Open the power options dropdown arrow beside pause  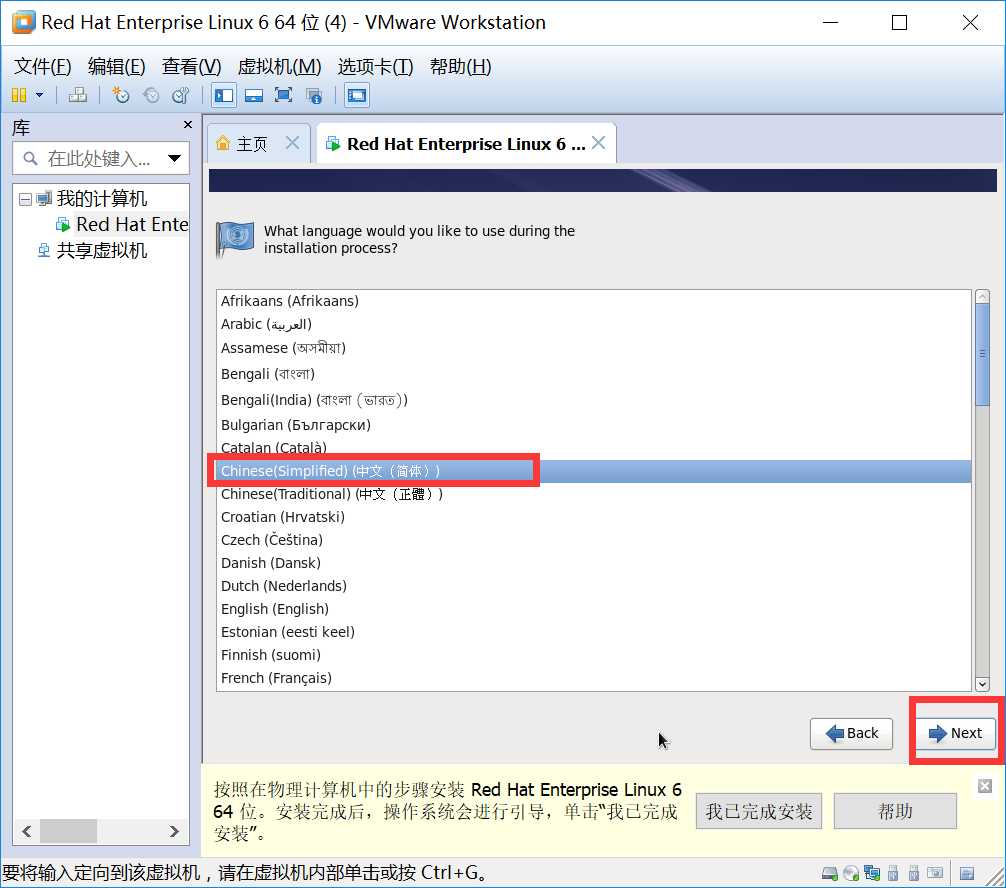click(x=40, y=96)
